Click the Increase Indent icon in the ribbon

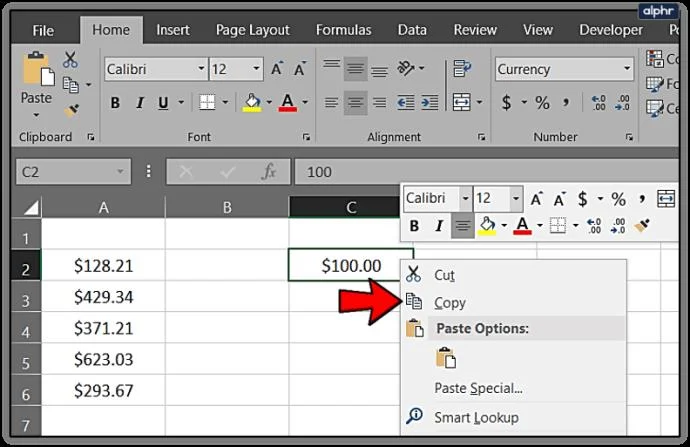tap(429, 103)
